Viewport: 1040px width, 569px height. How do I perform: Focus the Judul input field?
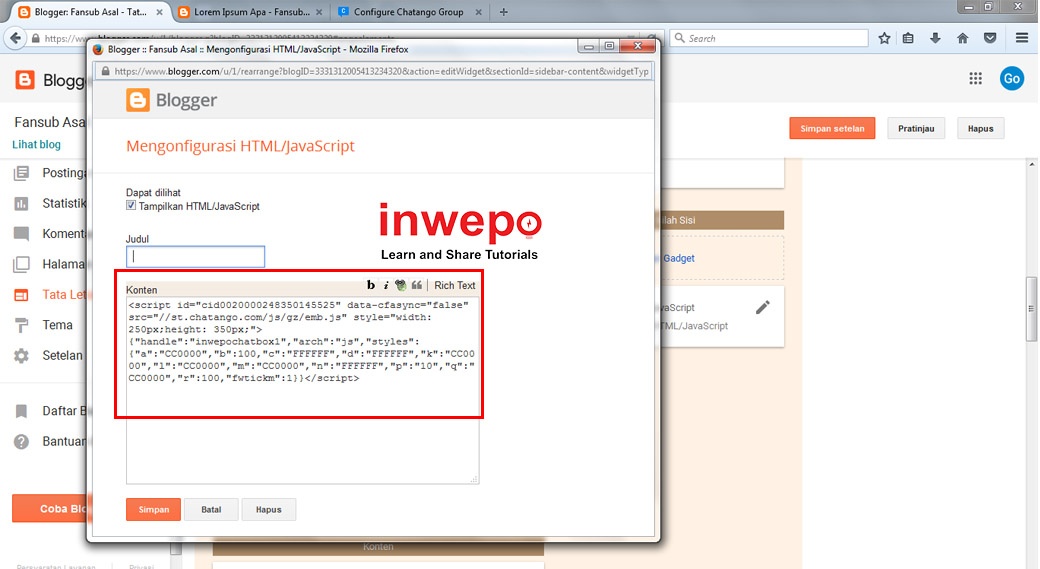(195, 257)
